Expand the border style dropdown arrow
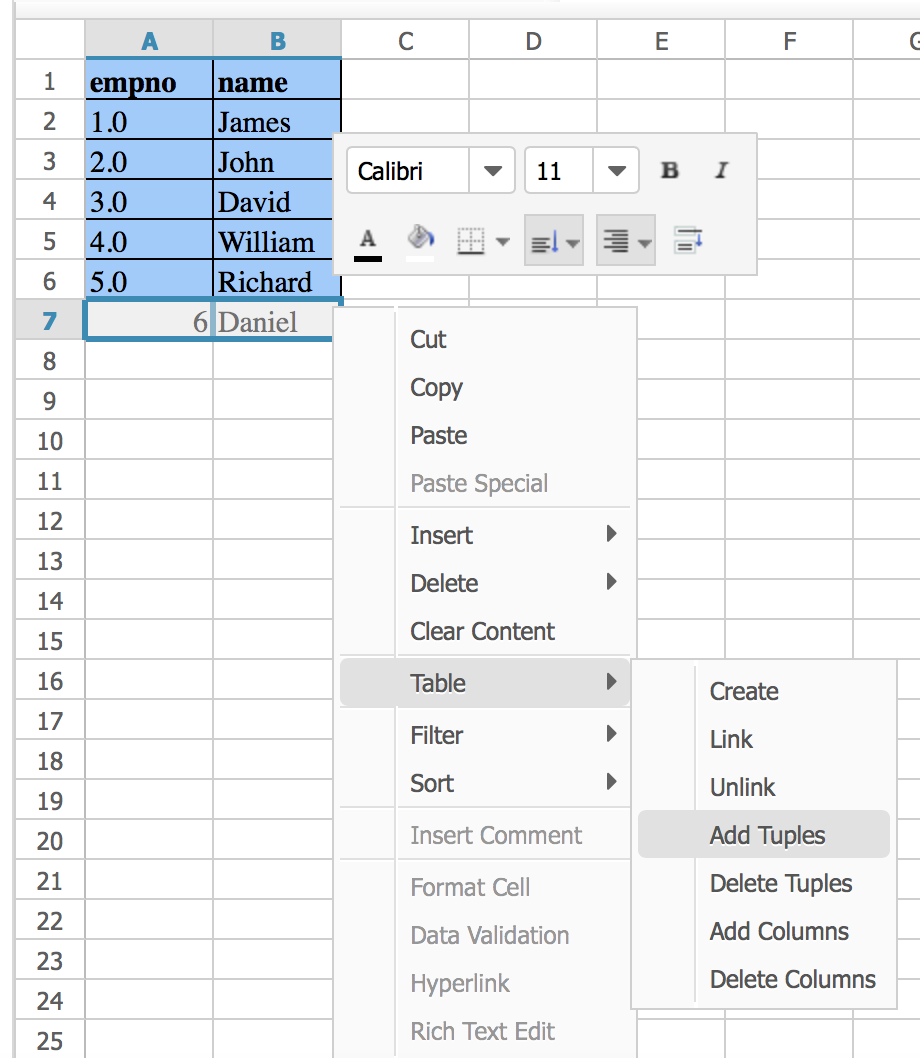The width and height of the screenshot is (920, 1058). pos(501,240)
